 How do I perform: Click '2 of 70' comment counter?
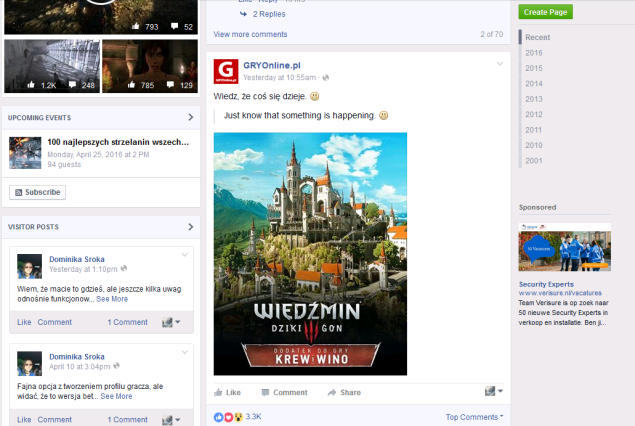point(492,34)
